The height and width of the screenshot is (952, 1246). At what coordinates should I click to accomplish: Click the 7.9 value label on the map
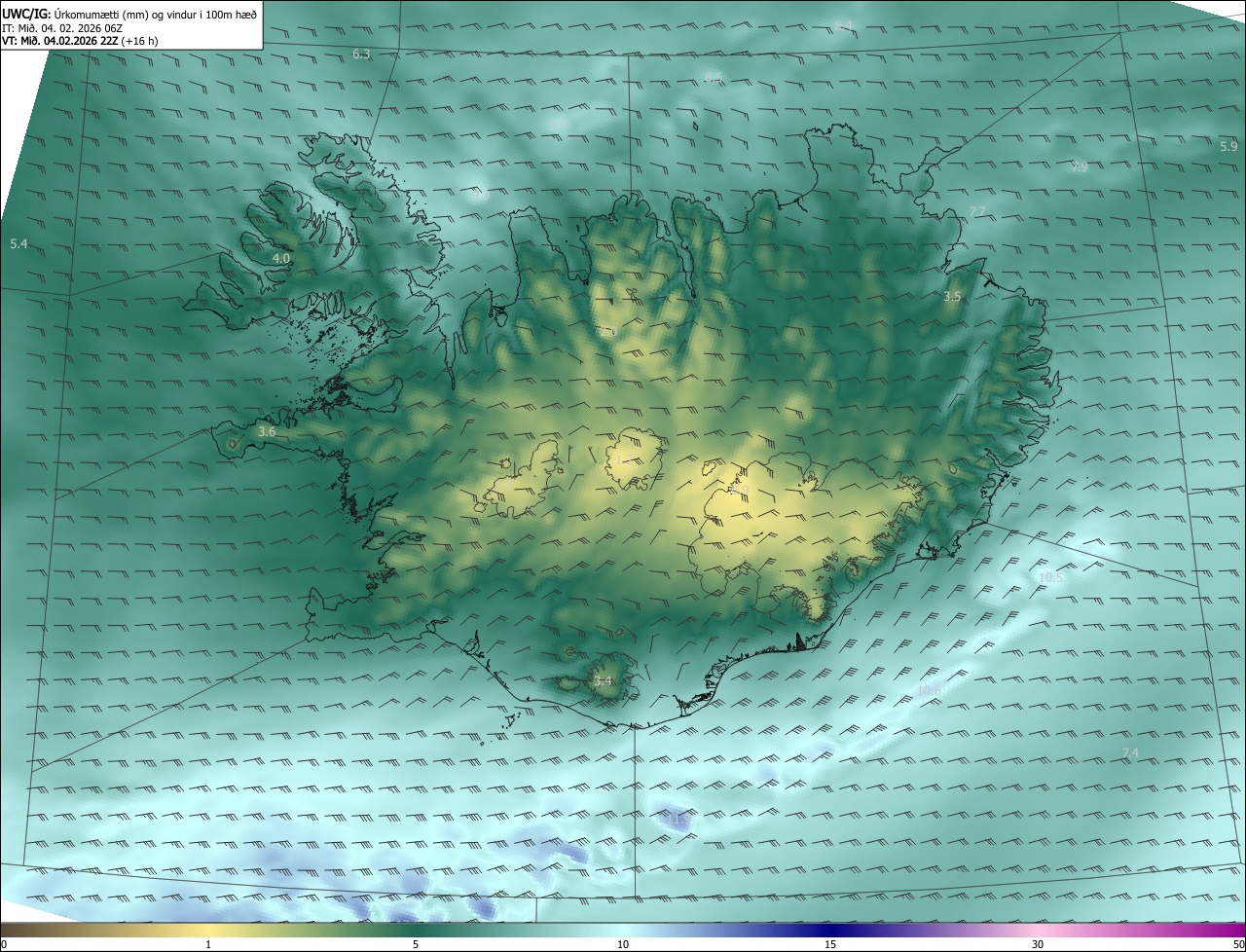point(1080,167)
